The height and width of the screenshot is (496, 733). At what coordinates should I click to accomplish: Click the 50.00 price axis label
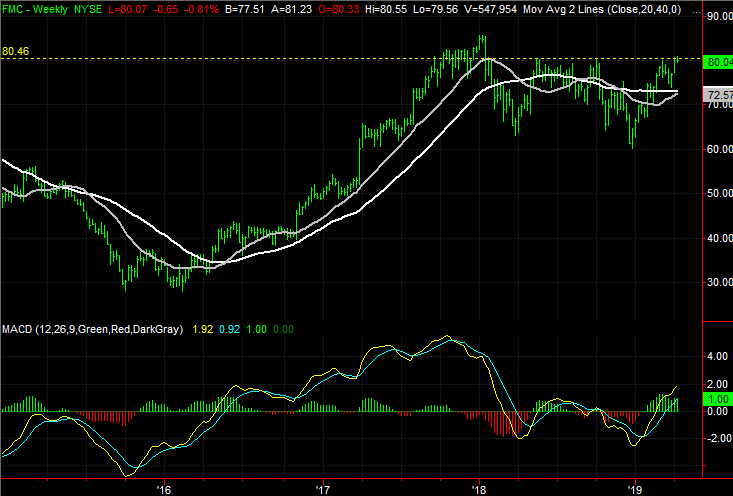coord(720,193)
